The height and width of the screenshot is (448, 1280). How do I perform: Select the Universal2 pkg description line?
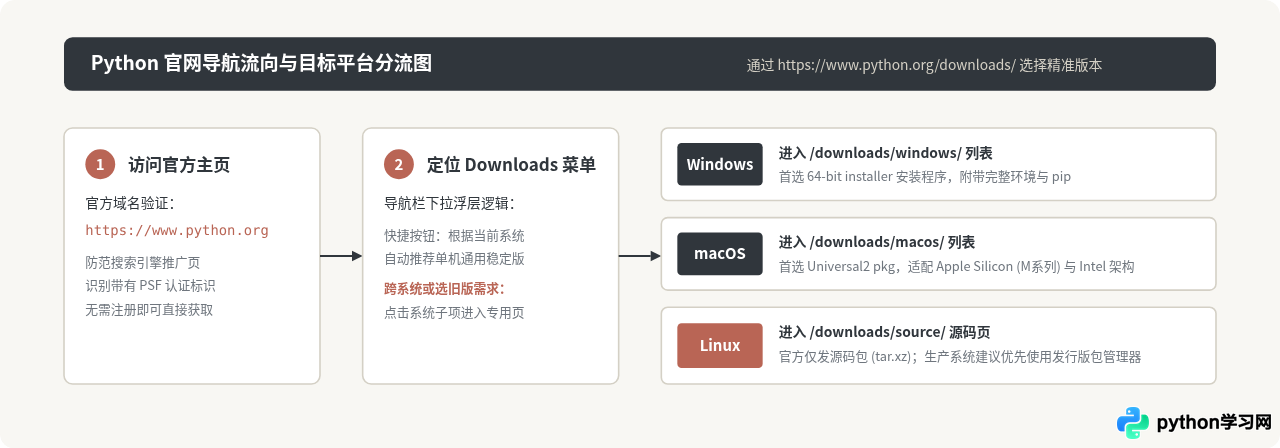tap(956, 267)
